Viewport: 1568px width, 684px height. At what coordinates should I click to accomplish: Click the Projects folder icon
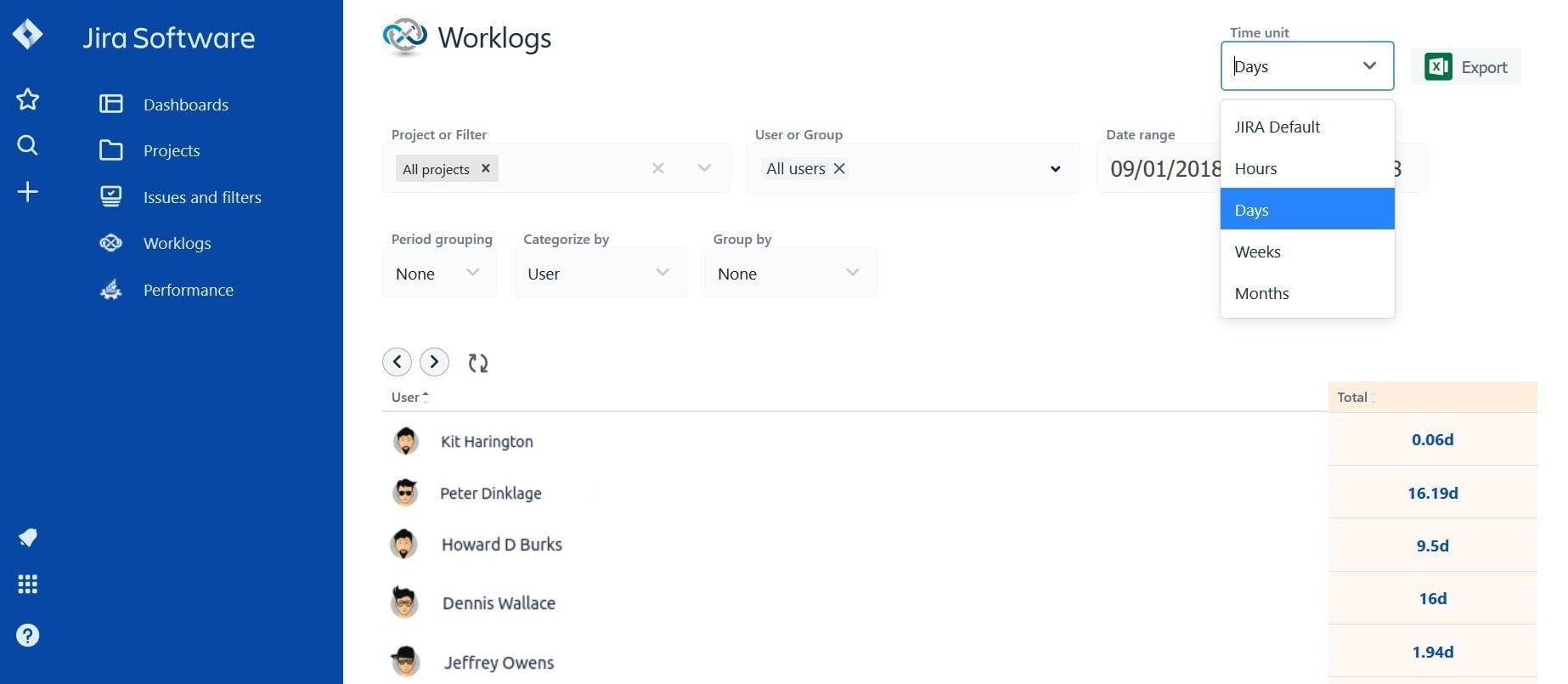[x=111, y=150]
